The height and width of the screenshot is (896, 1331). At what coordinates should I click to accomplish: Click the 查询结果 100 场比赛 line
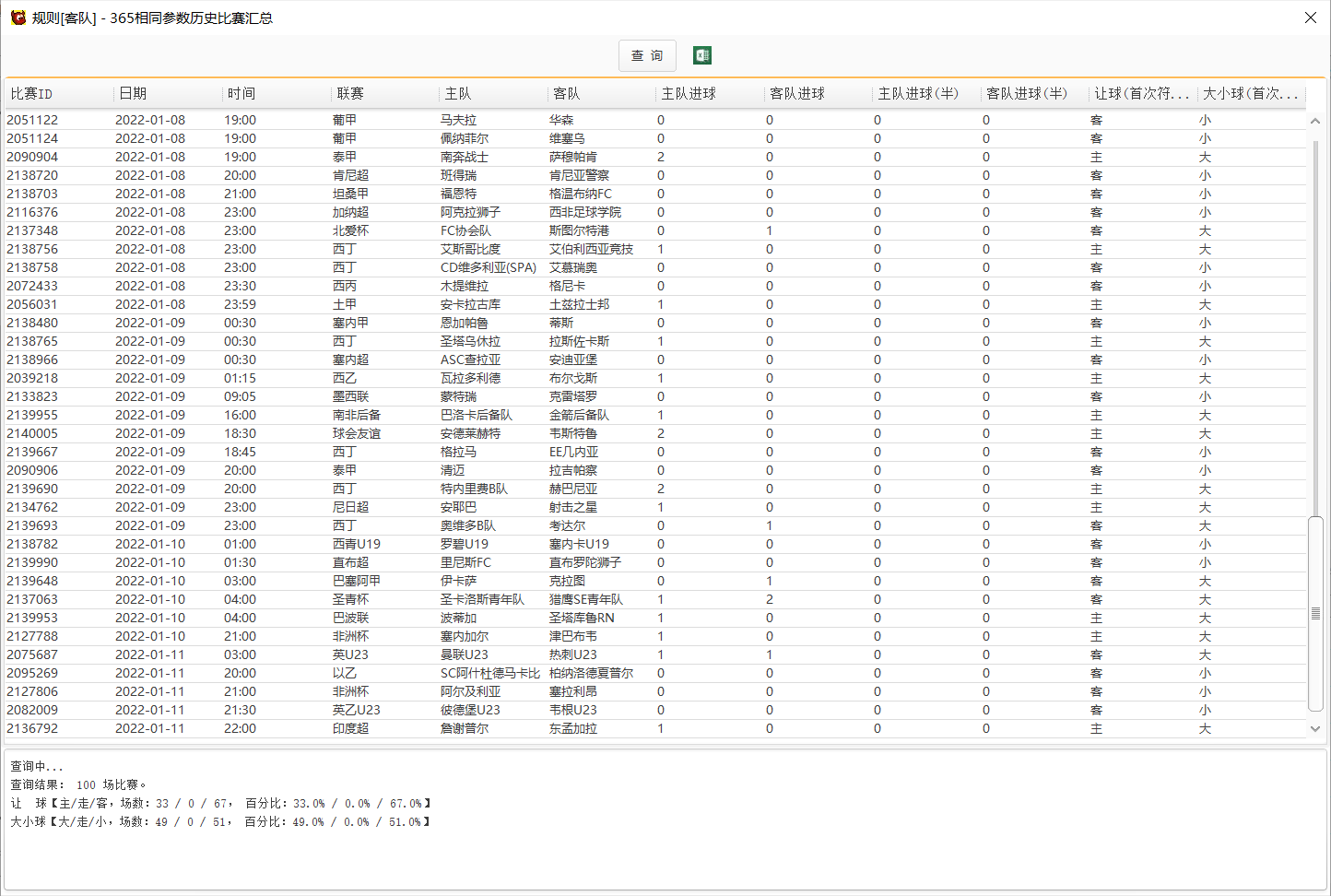click(78, 784)
